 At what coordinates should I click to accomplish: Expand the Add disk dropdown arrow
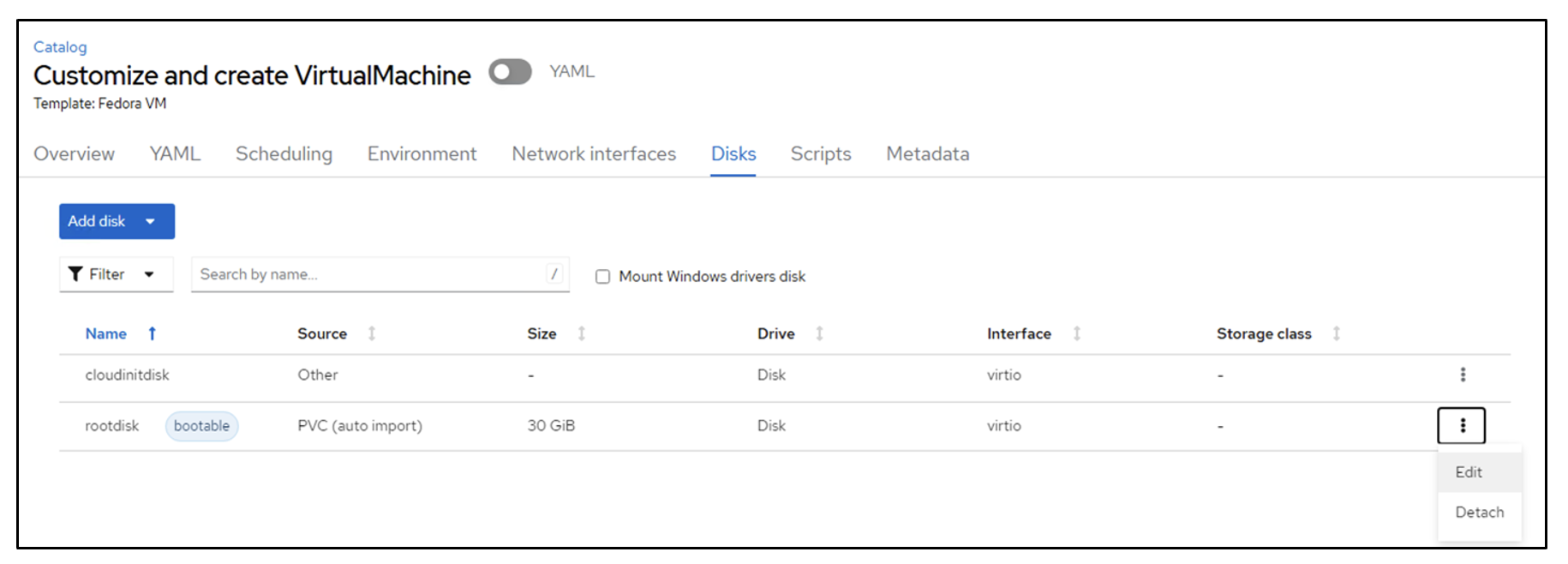pos(151,221)
